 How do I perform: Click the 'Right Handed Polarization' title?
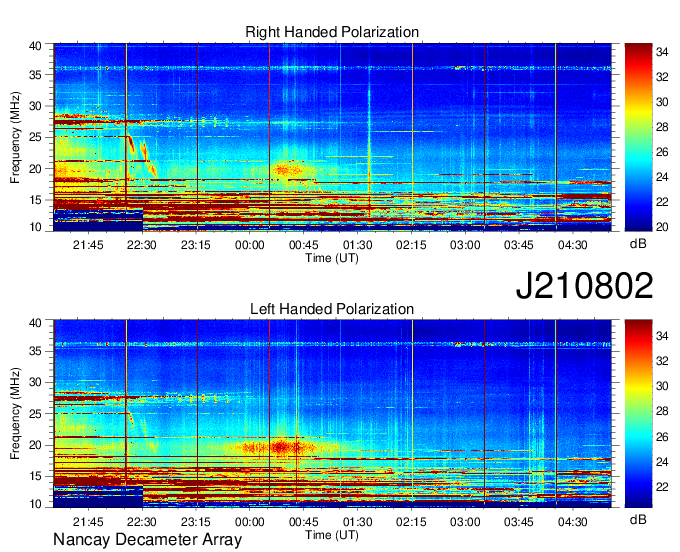click(x=332, y=32)
